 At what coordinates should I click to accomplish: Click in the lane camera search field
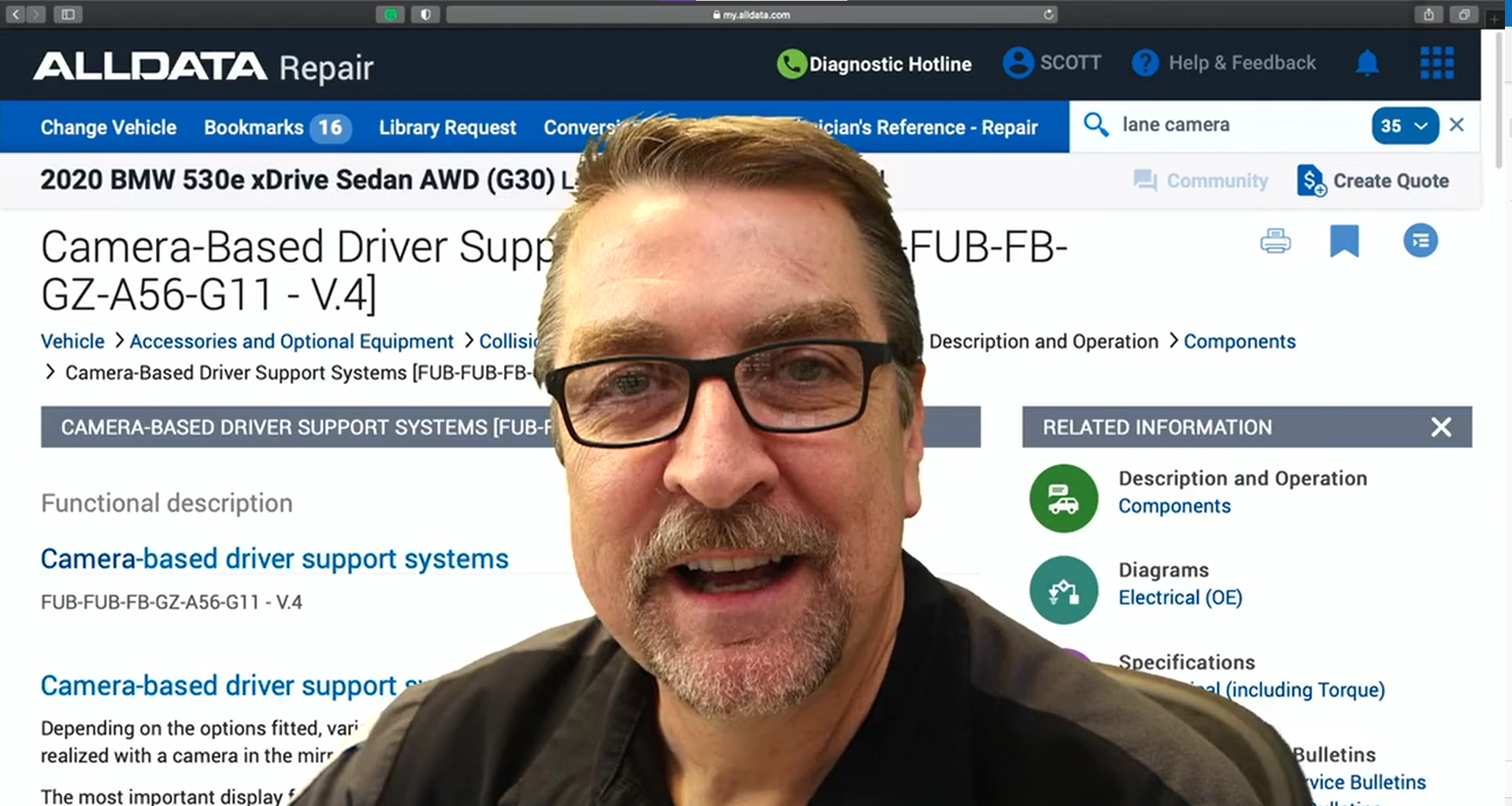click(1236, 125)
